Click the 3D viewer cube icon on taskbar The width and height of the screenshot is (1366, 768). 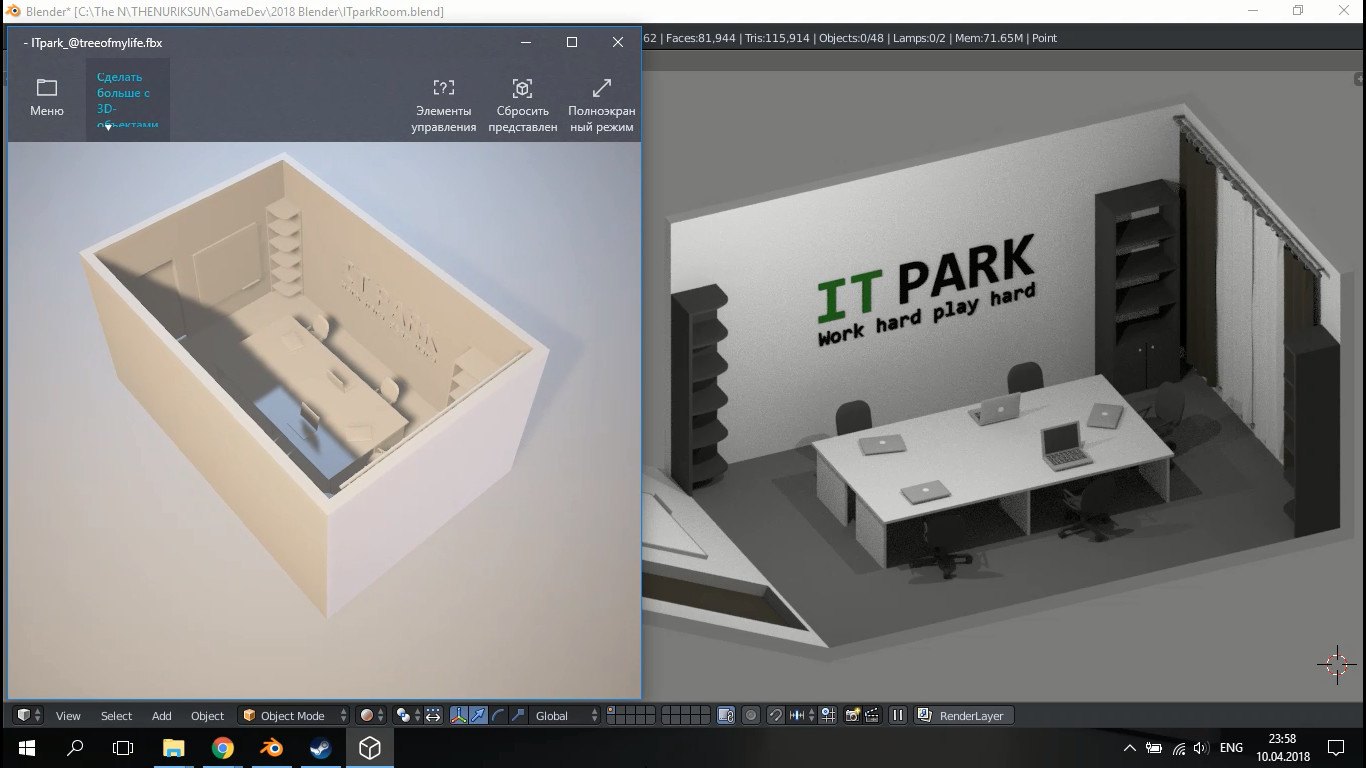point(369,747)
